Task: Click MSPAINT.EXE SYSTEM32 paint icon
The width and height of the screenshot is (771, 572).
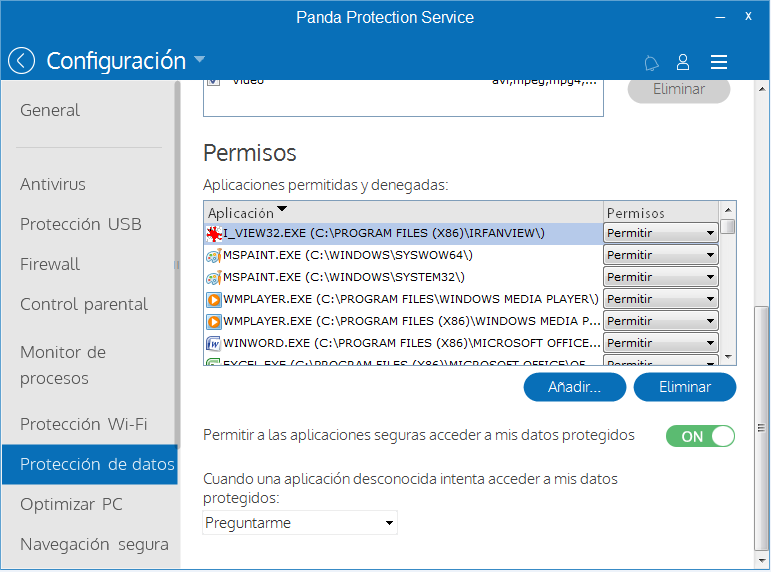Action: [x=213, y=277]
